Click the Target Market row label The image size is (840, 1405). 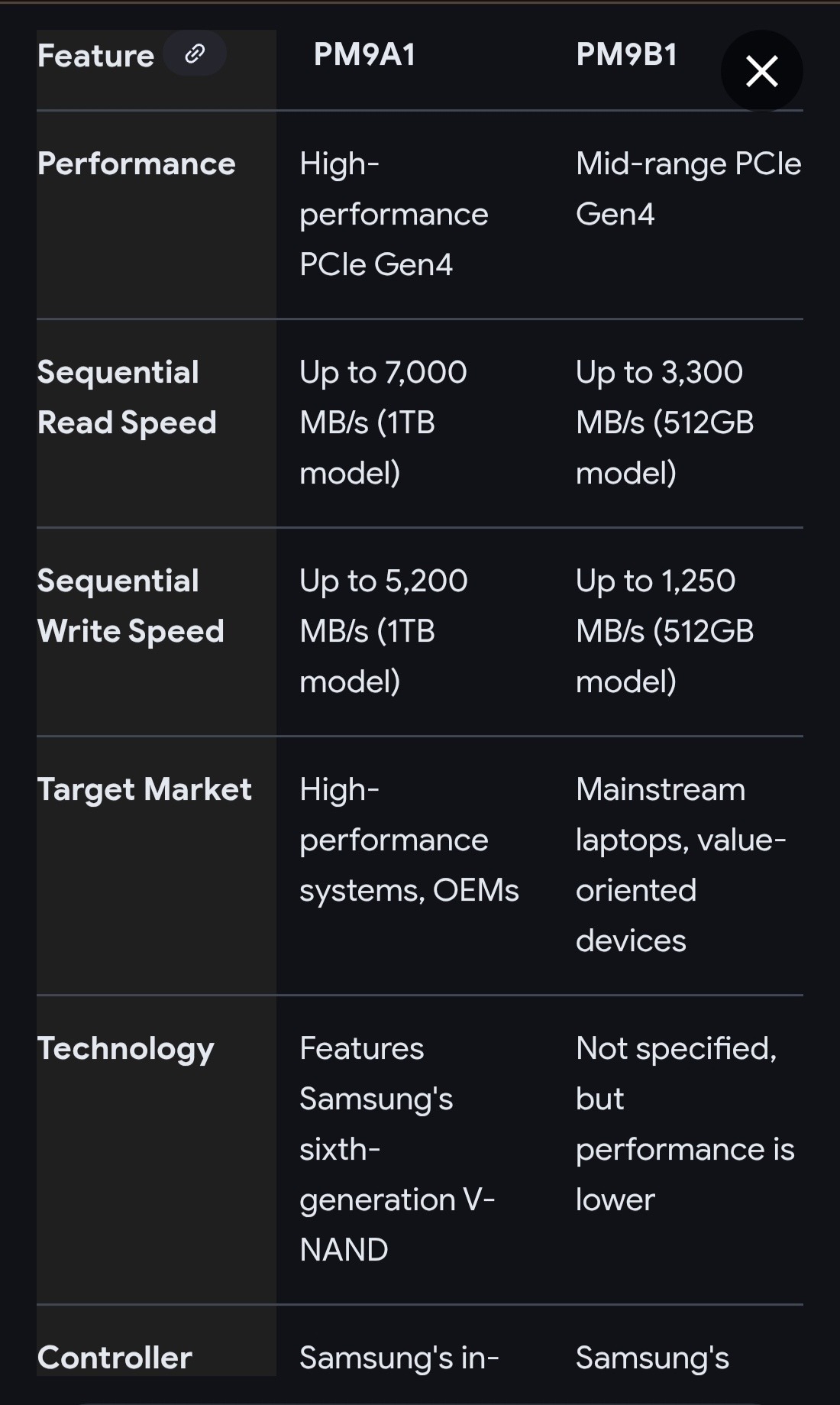[144, 789]
